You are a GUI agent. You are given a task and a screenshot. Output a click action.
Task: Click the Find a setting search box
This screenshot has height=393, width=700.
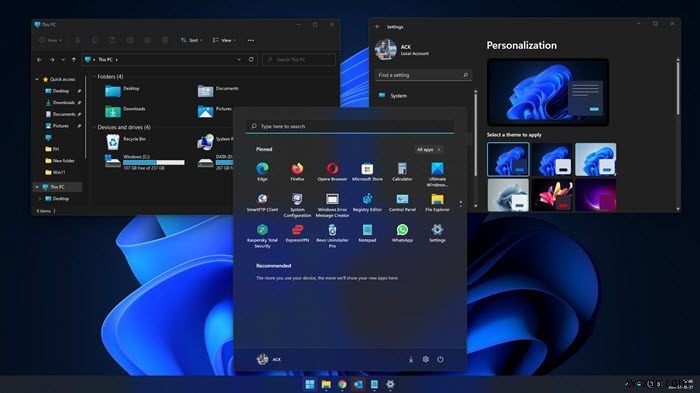coord(423,75)
